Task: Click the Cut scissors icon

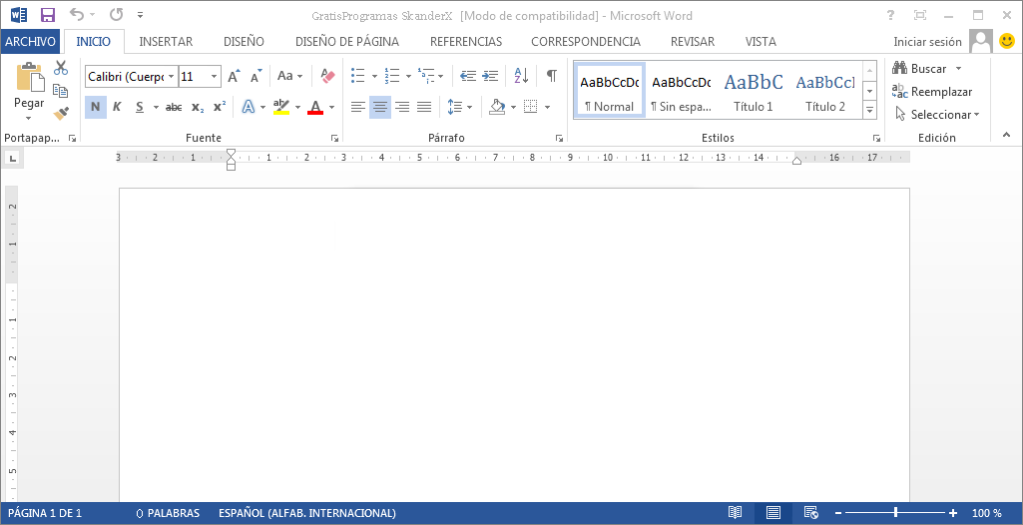Action: pos(61,68)
